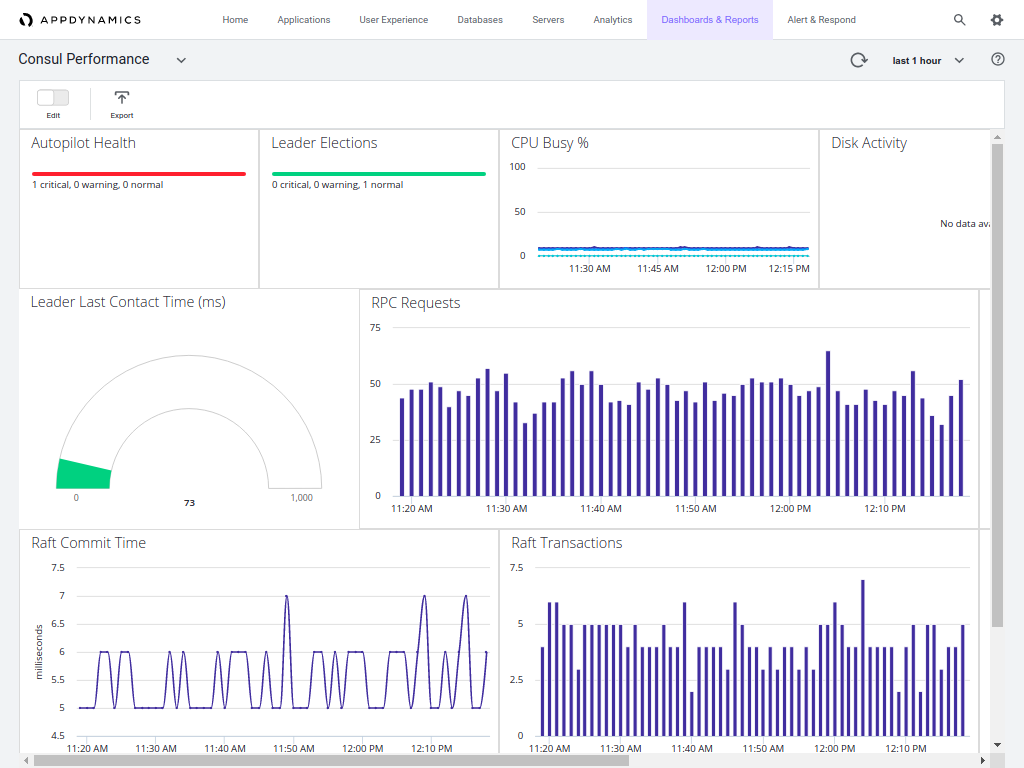Open the AppDynamics search icon
The height and width of the screenshot is (768, 1024).
tap(959, 19)
